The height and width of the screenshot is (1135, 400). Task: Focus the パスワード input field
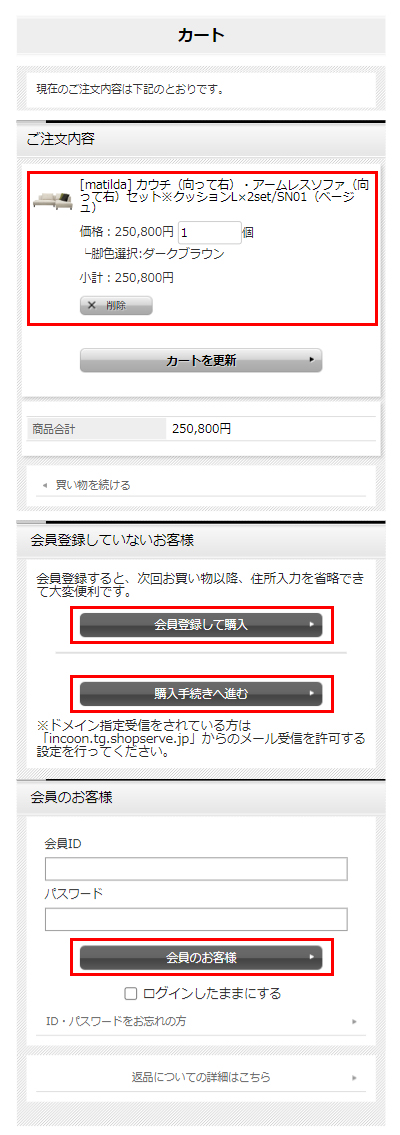tap(196, 919)
